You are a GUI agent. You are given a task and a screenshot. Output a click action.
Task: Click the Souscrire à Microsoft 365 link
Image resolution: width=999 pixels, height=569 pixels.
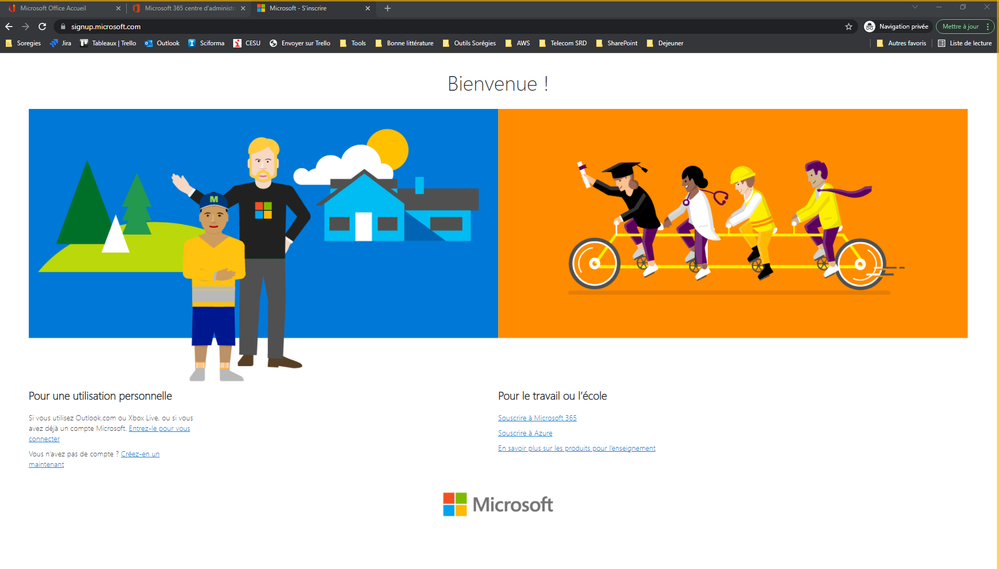point(537,418)
